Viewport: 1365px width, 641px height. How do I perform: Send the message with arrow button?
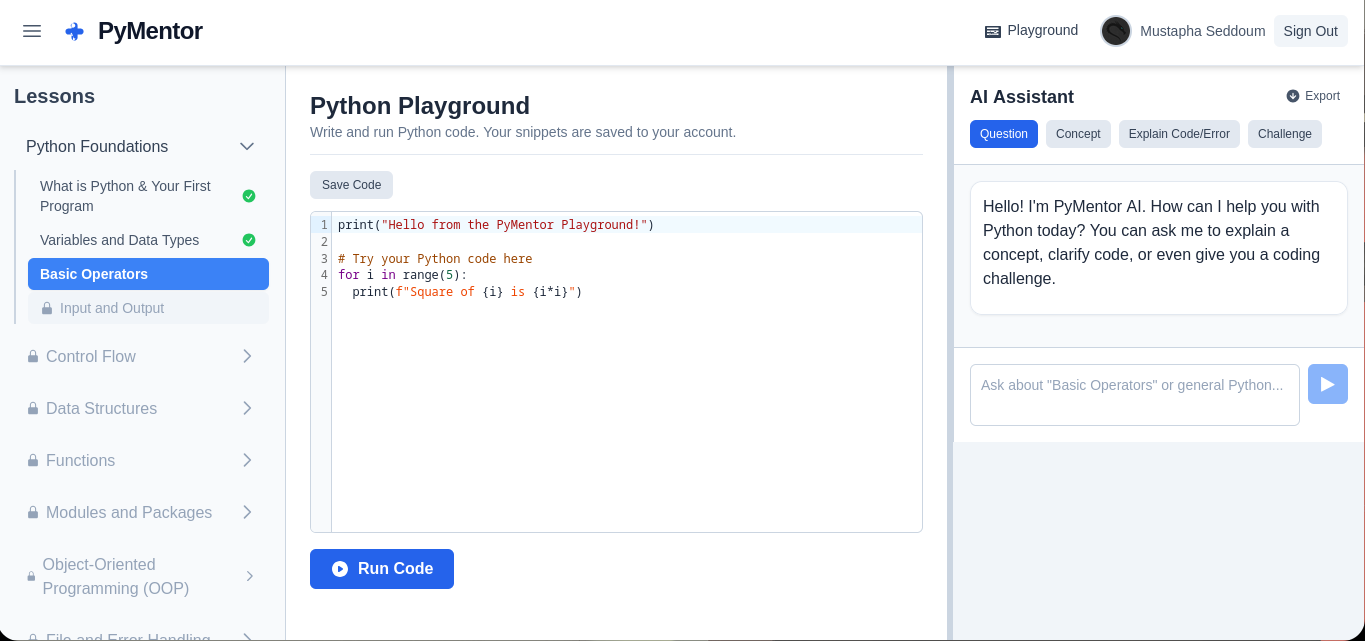click(1327, 384)
